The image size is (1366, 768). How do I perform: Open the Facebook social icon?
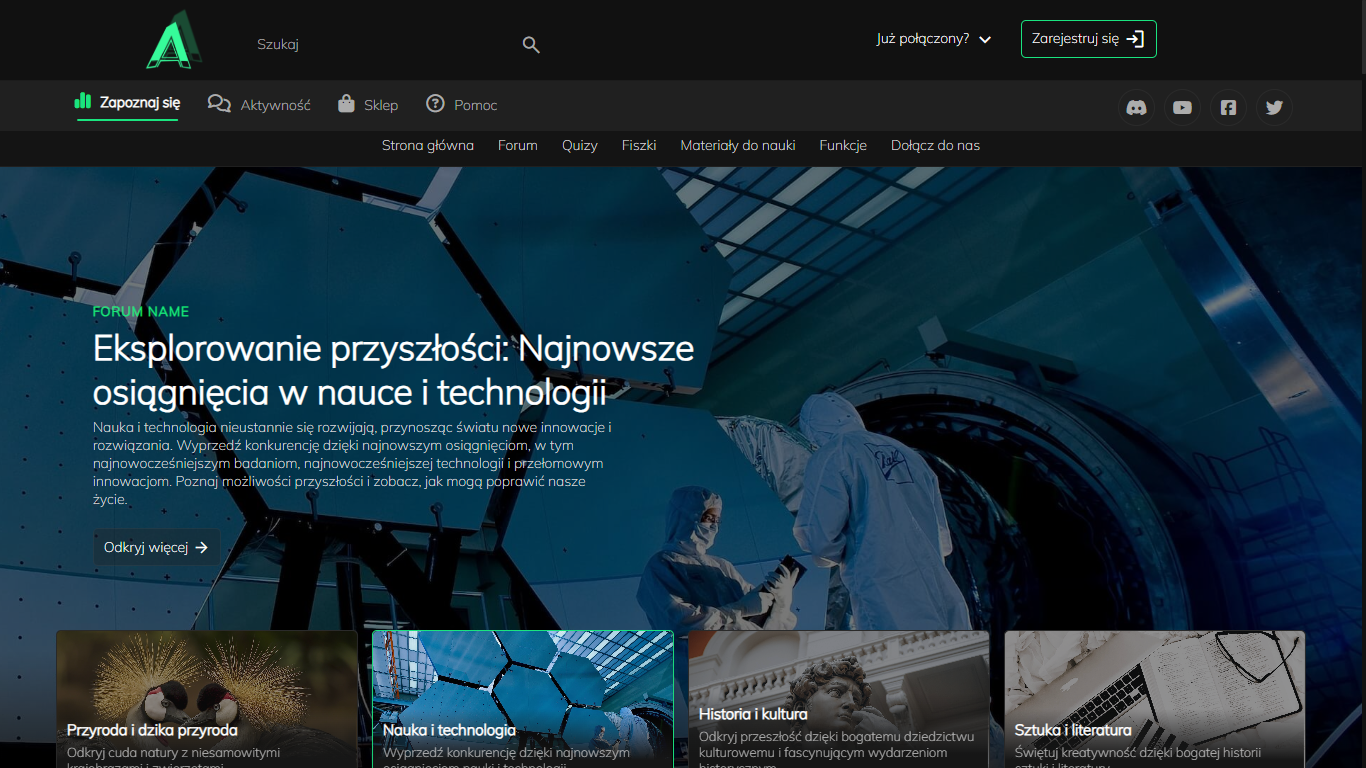tap(1228, 108)
